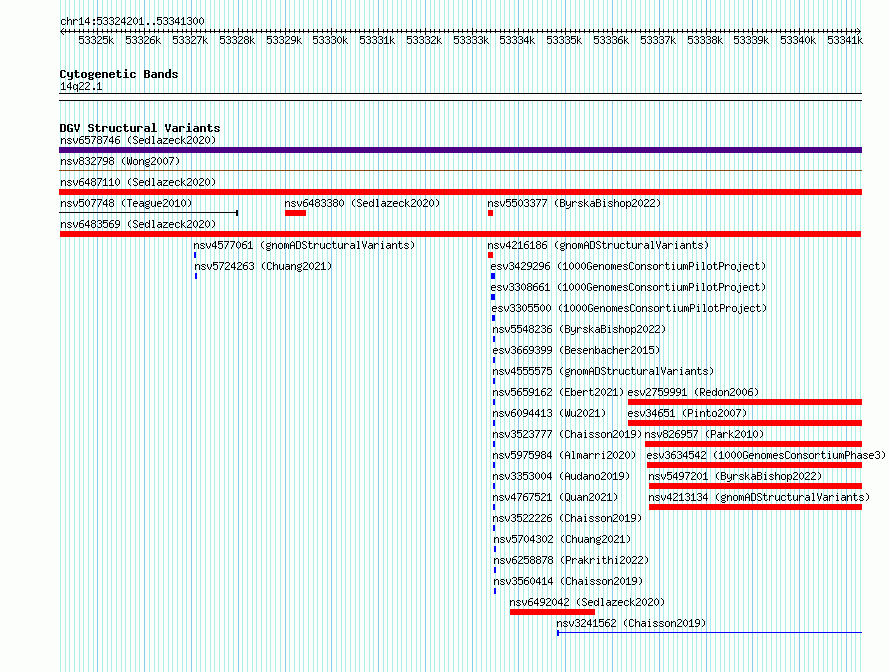The width and height of the screenshot is (890, 672).
Task: Click the red bar under nsv5497201
Action: point(755,486)
